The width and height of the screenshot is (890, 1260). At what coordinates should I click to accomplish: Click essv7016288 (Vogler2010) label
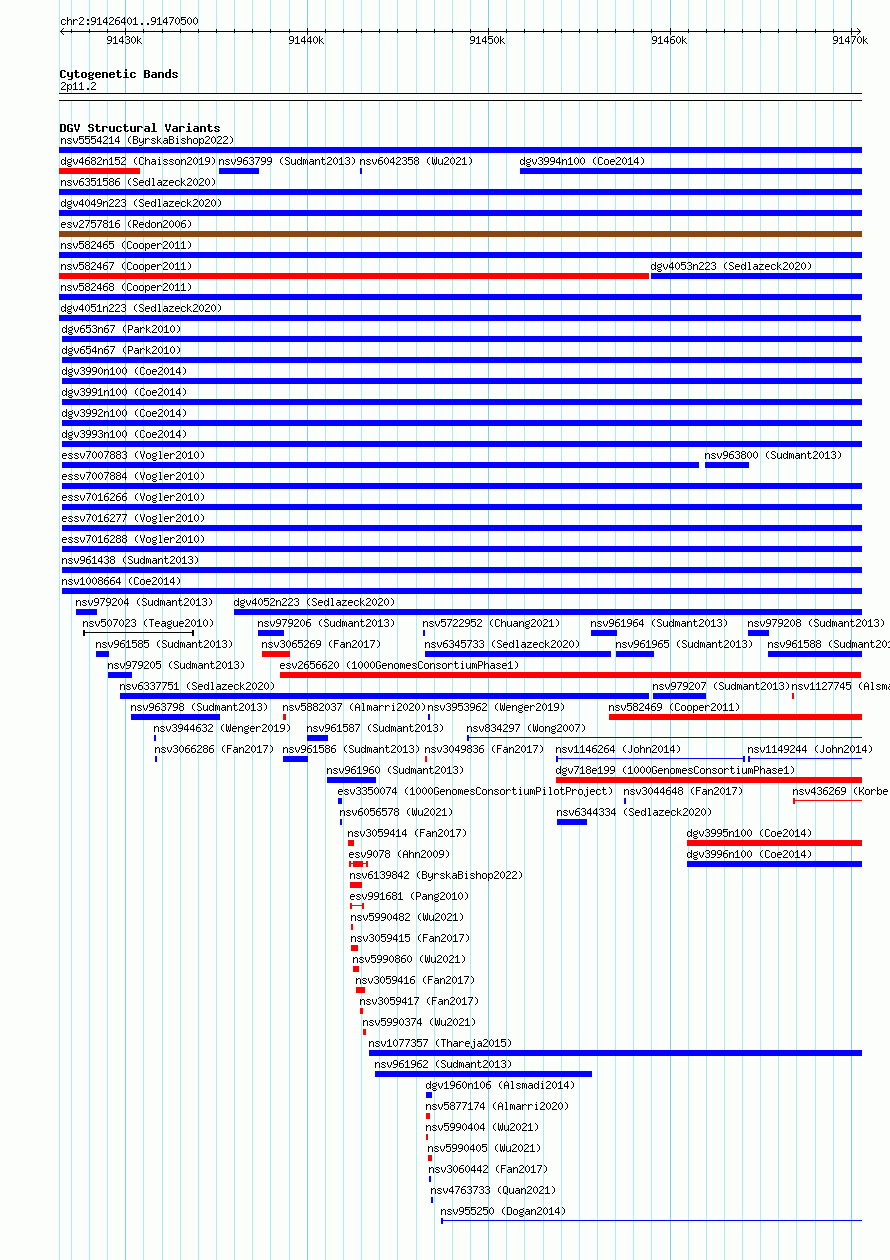(x=133, y=539)
